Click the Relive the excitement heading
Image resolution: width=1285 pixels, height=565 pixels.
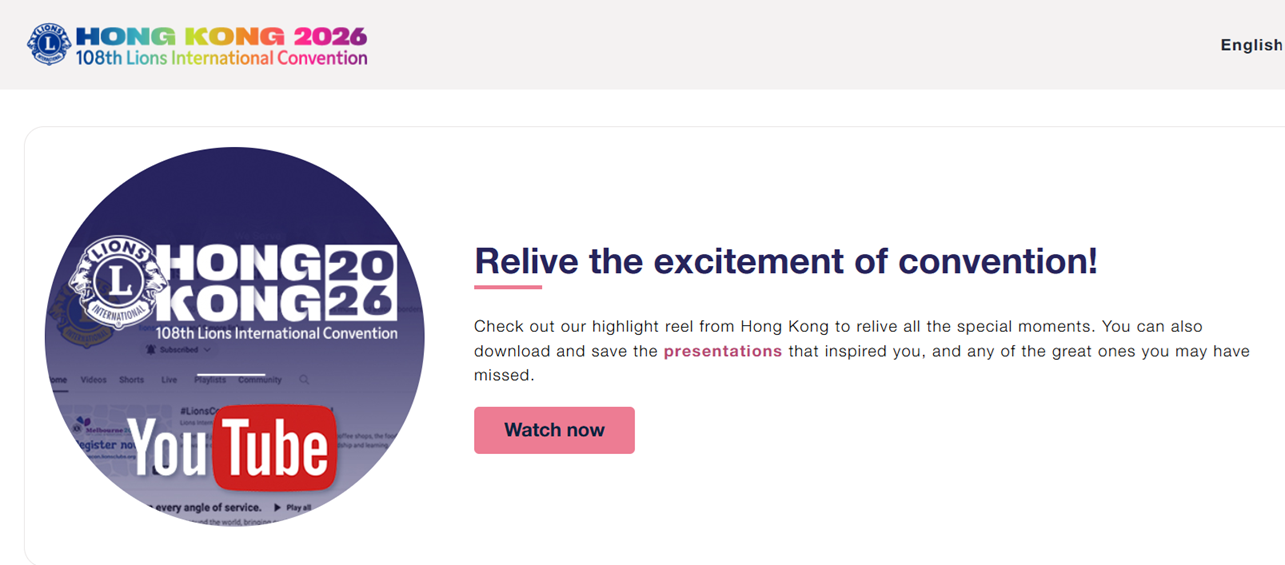tap(786, 261)
